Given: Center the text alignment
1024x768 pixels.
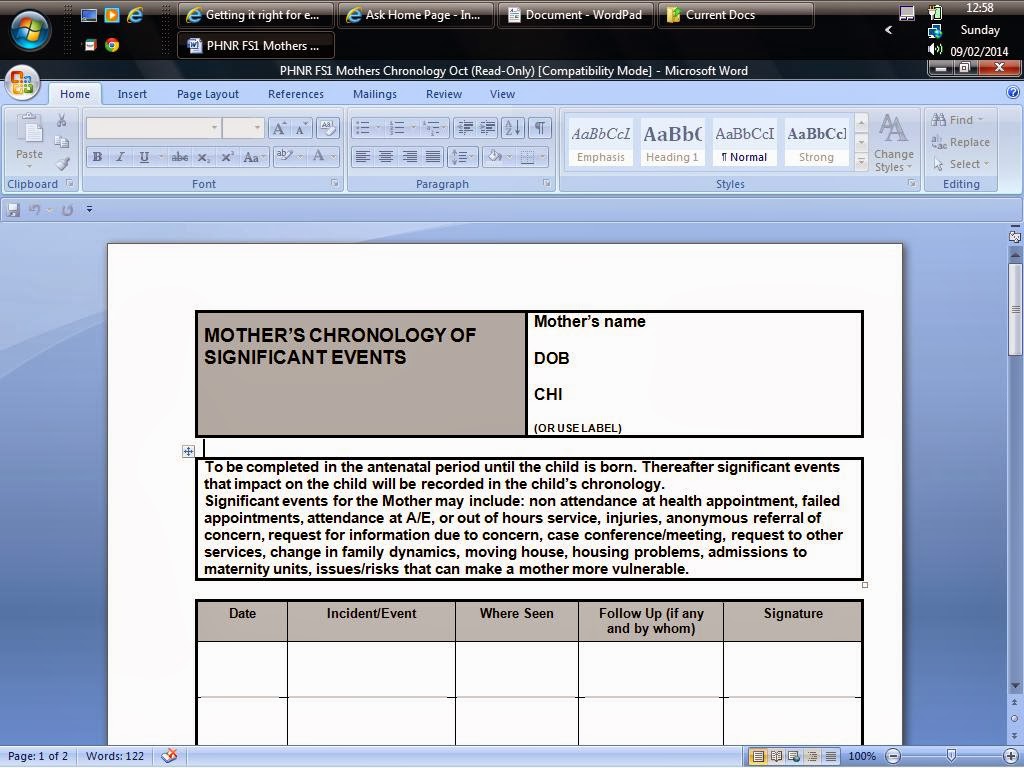Looking at the screenshot, I should click(386, 157).
